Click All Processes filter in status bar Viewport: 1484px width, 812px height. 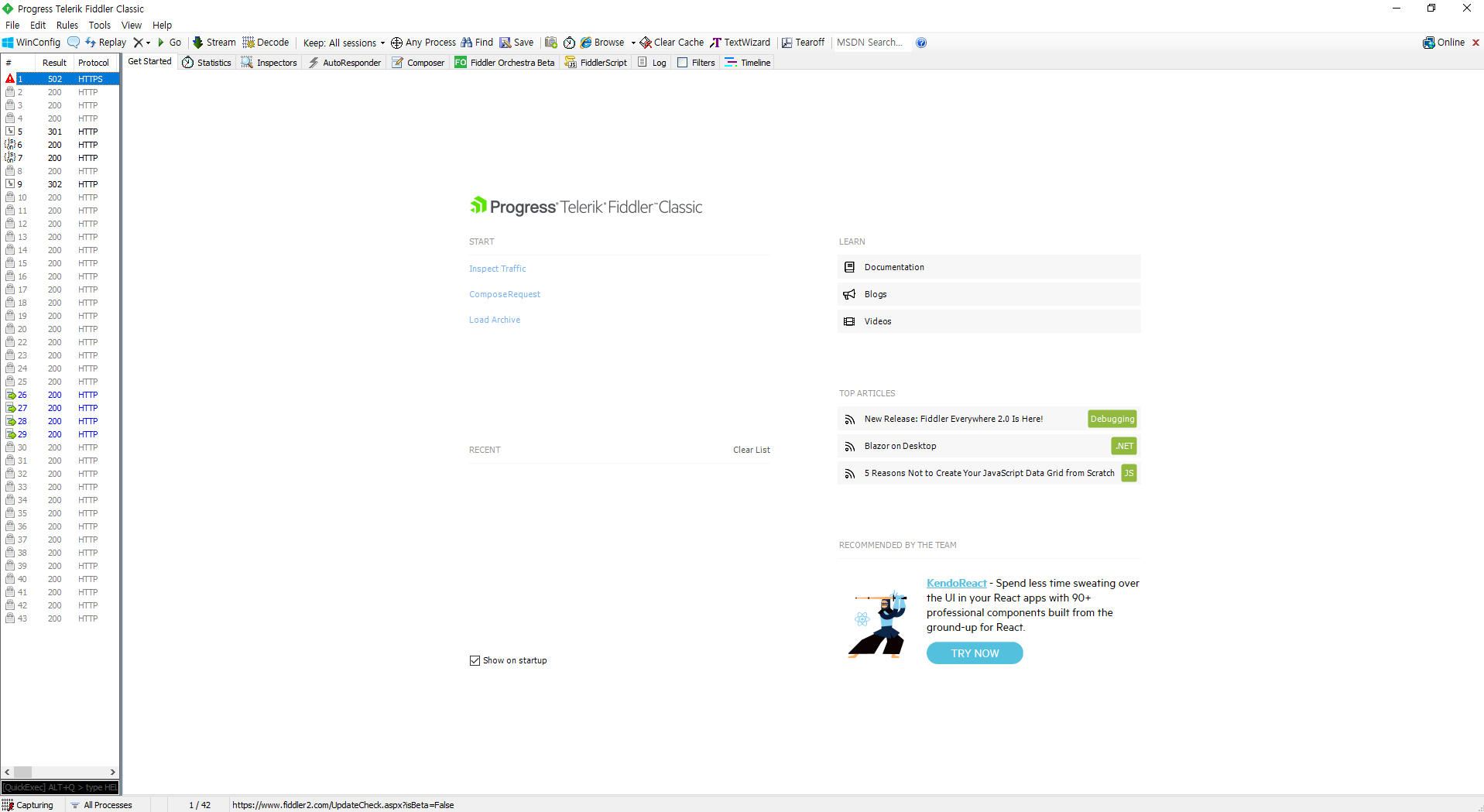pyautogui.click(x=101, y=805)
